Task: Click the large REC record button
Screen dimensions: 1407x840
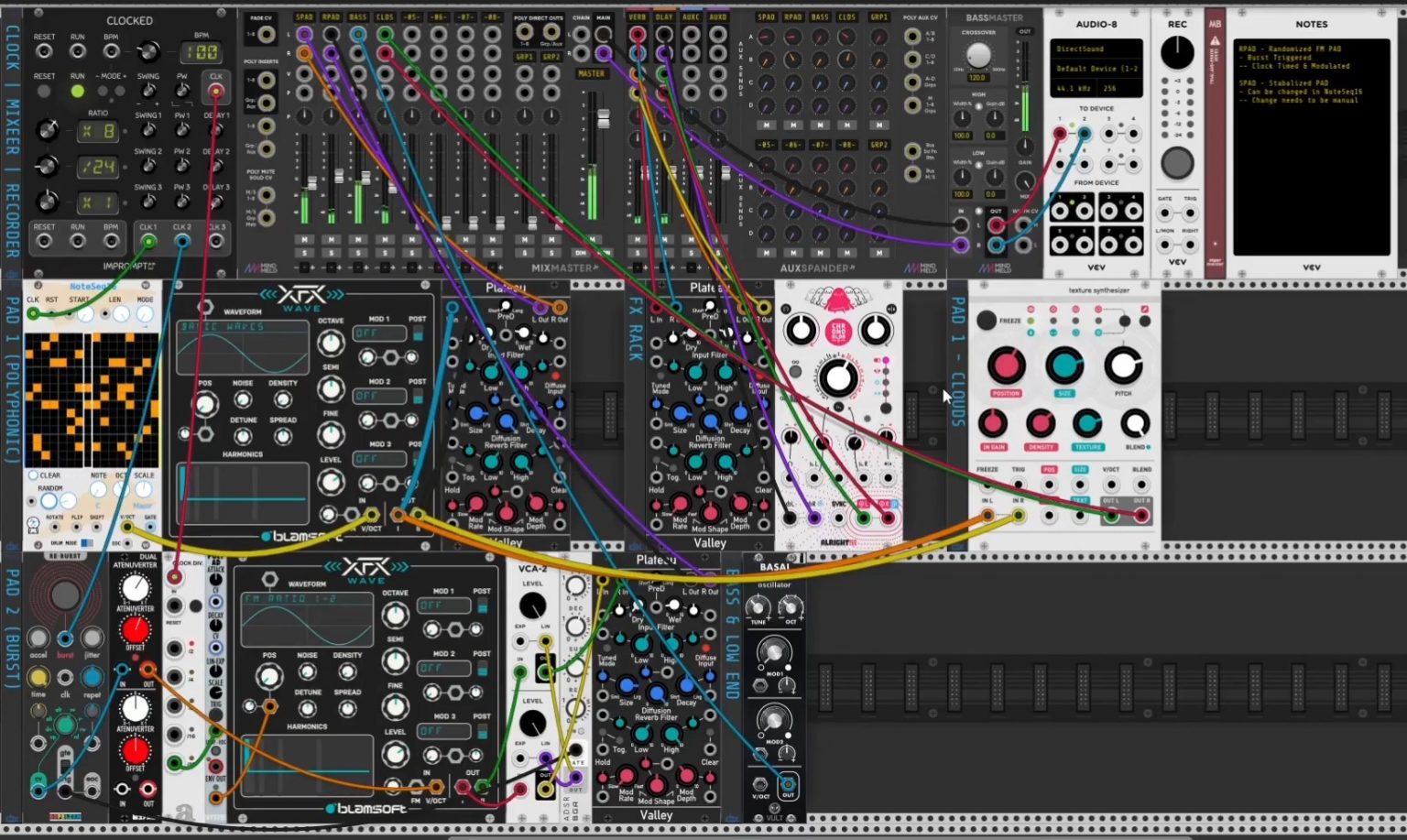Action: point(1177,163)
